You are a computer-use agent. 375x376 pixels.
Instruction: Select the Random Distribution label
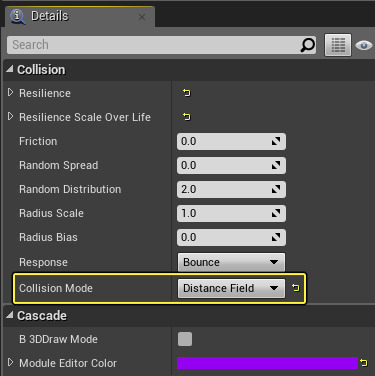pos(70,189)
